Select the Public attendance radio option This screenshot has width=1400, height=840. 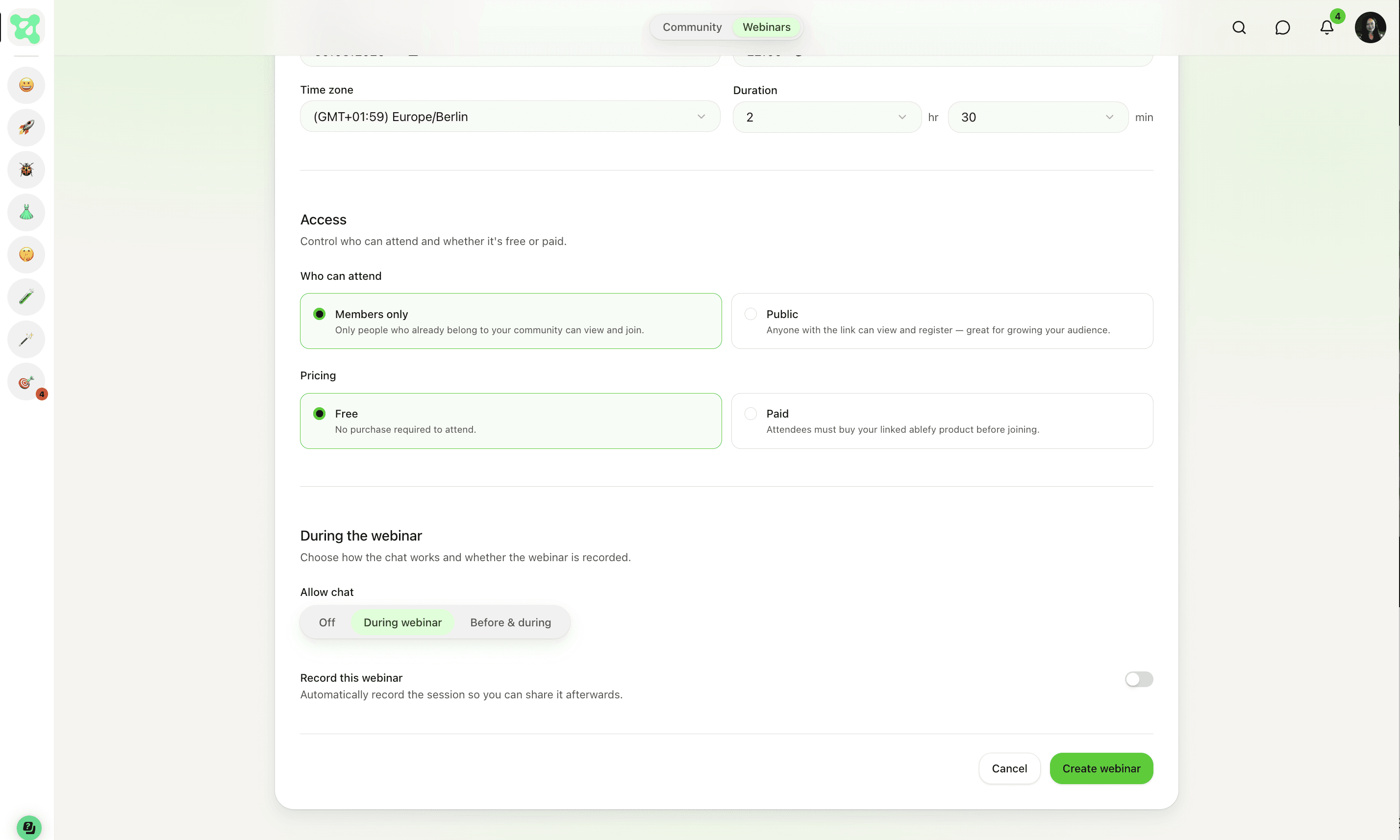pyautogui.click(x=942, y=321)
